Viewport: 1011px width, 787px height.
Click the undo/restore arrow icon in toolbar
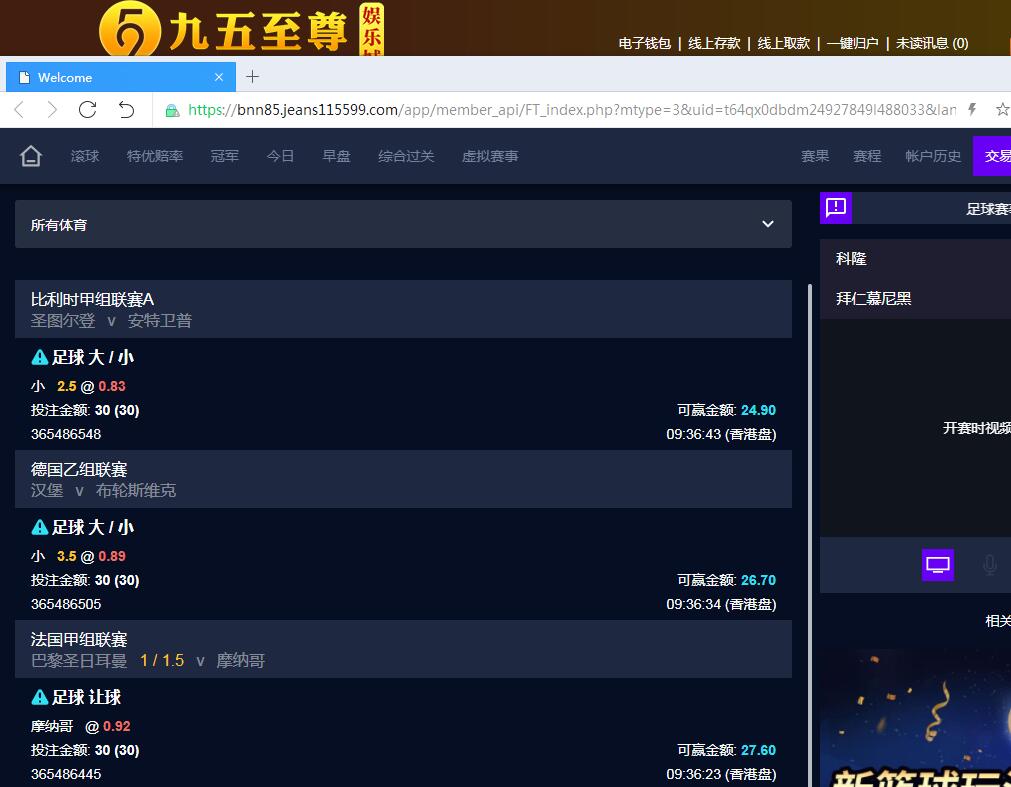[x=126, y=110]
